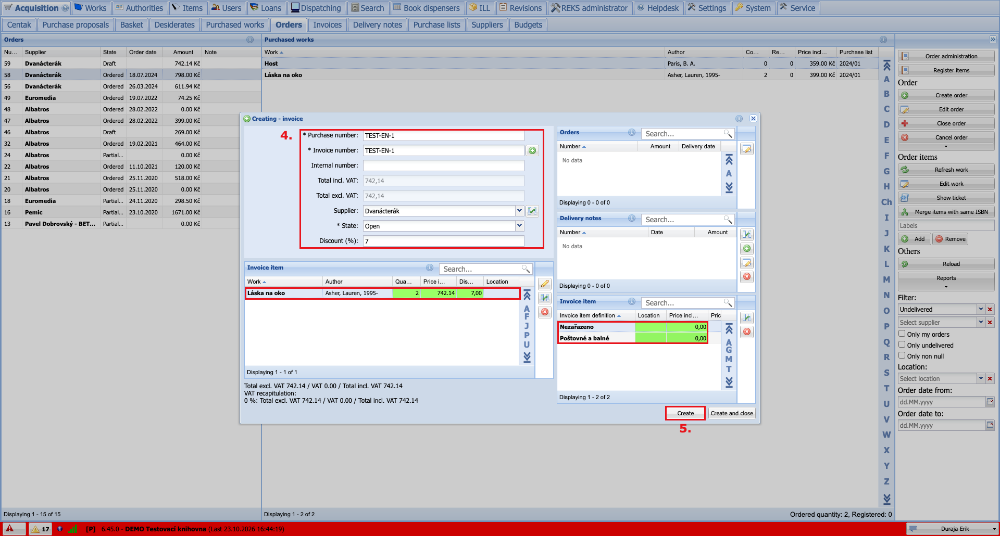Collapse right sidebar with double-arrow icon
1000x536 pixels.
point(992,40)
